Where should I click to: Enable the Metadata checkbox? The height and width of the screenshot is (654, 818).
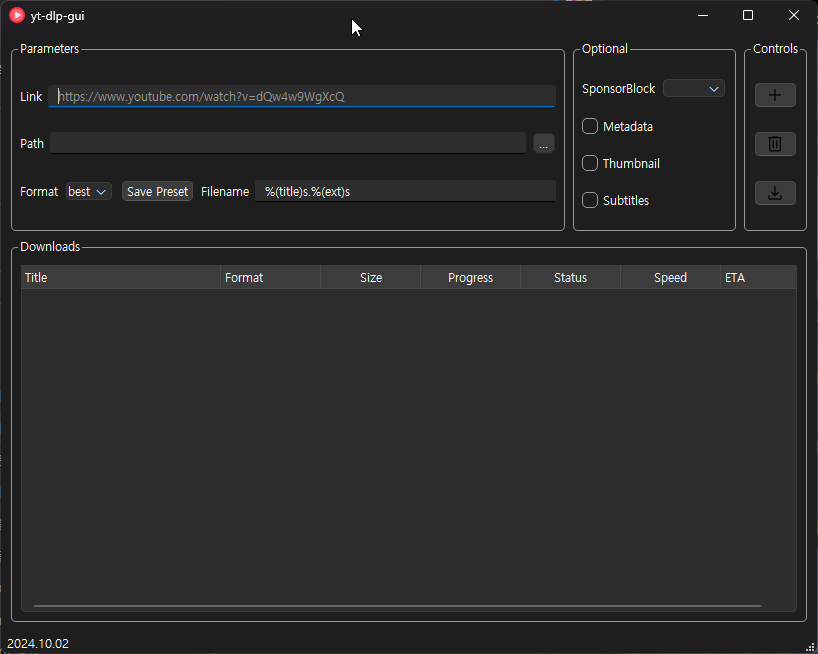pyautogui.click(x=590, y=126)
